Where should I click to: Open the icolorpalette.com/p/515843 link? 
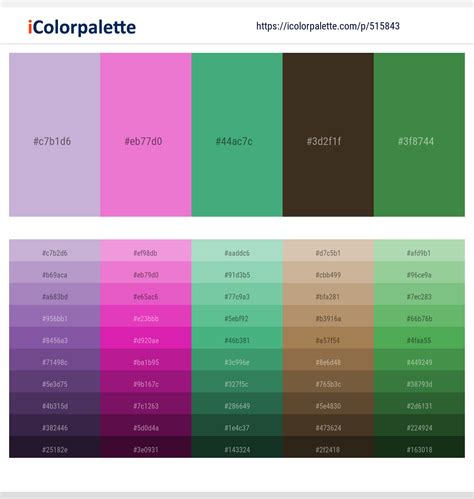[x=328, y=26]
